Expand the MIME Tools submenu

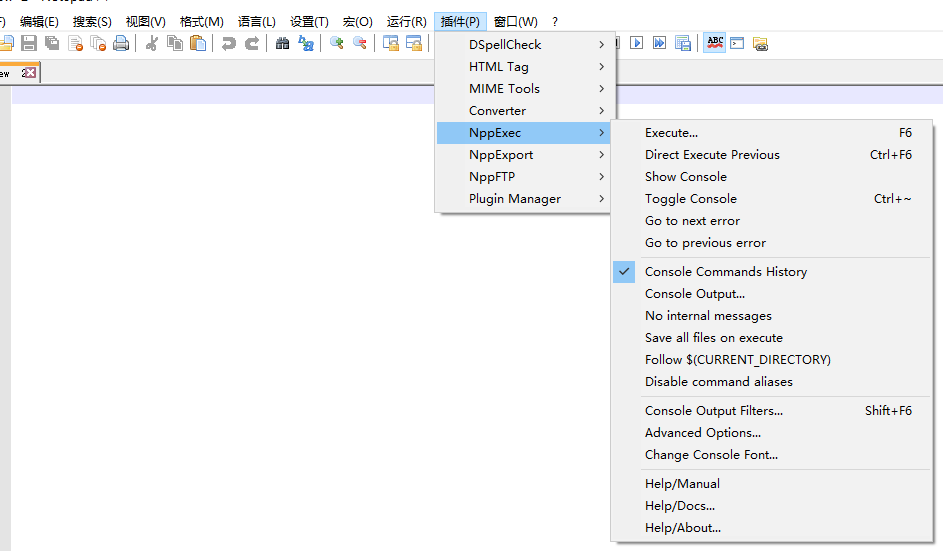523,88
